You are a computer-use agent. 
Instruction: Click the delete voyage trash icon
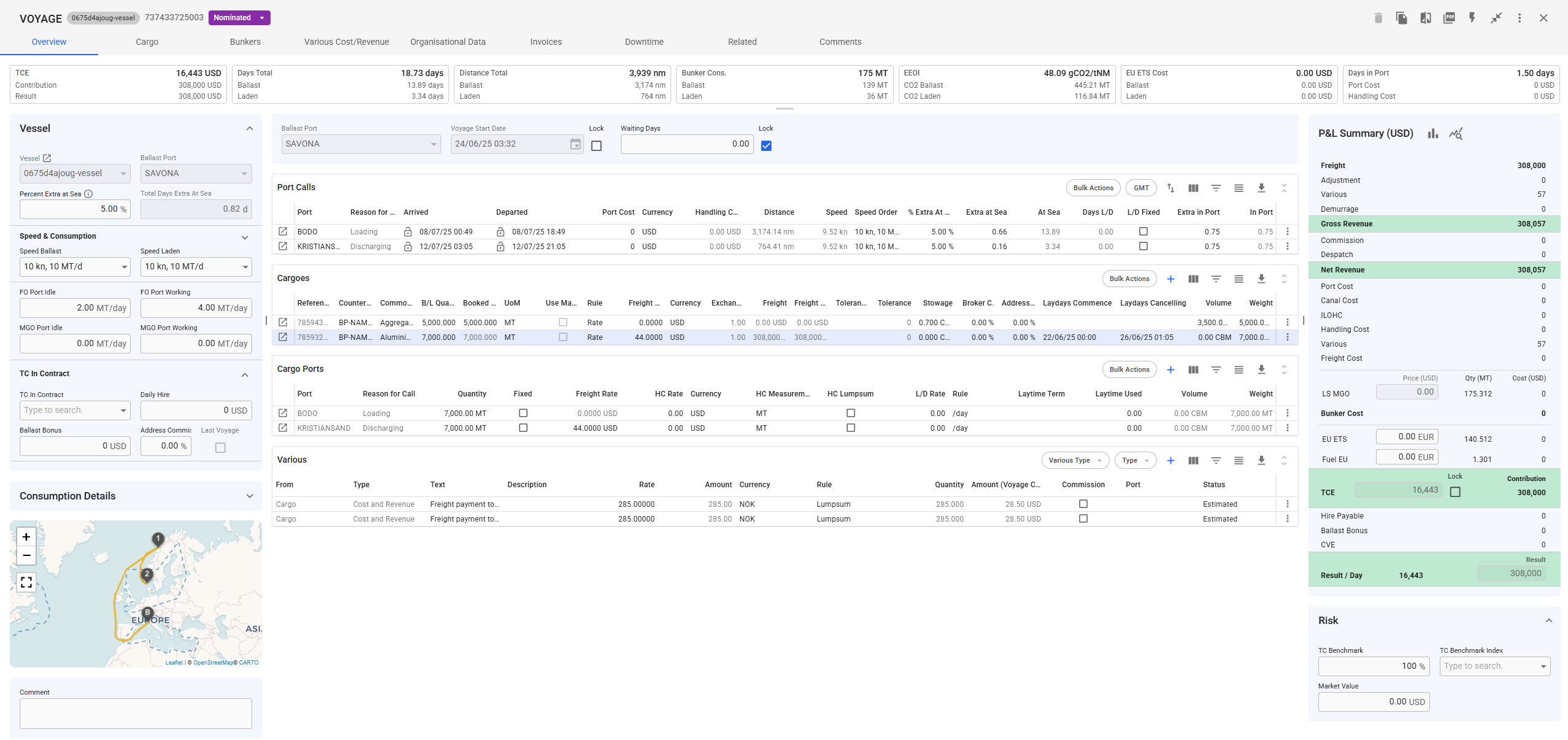click(x=1378, y=18)
